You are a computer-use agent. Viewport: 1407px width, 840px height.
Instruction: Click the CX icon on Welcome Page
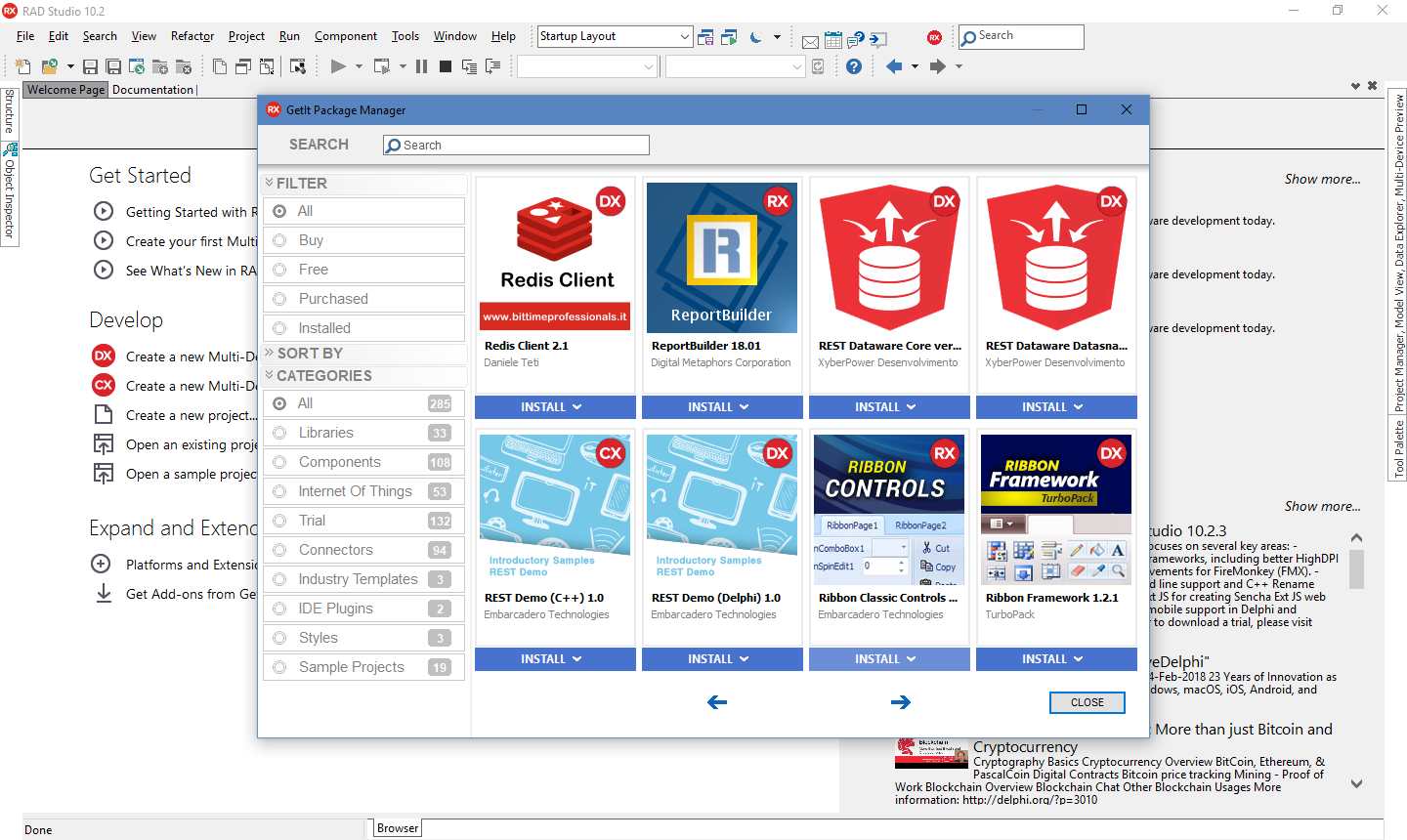pos(104,386)
